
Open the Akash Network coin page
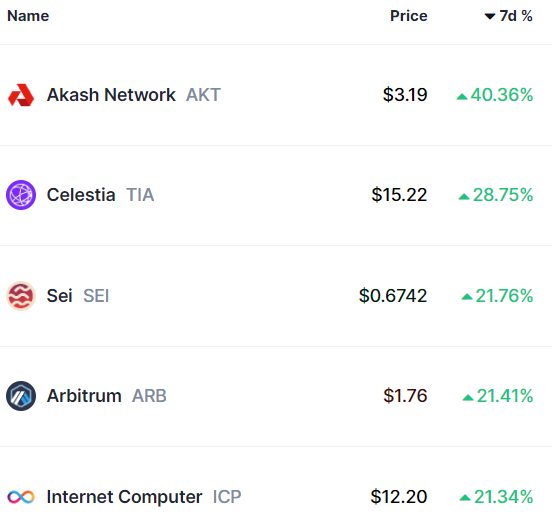click(x=111, y=95)
